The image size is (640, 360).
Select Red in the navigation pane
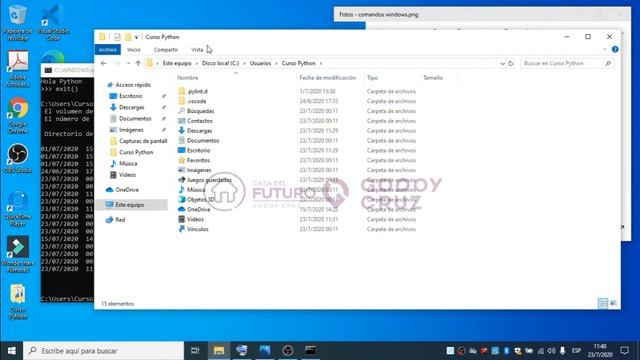coord(120,220)
